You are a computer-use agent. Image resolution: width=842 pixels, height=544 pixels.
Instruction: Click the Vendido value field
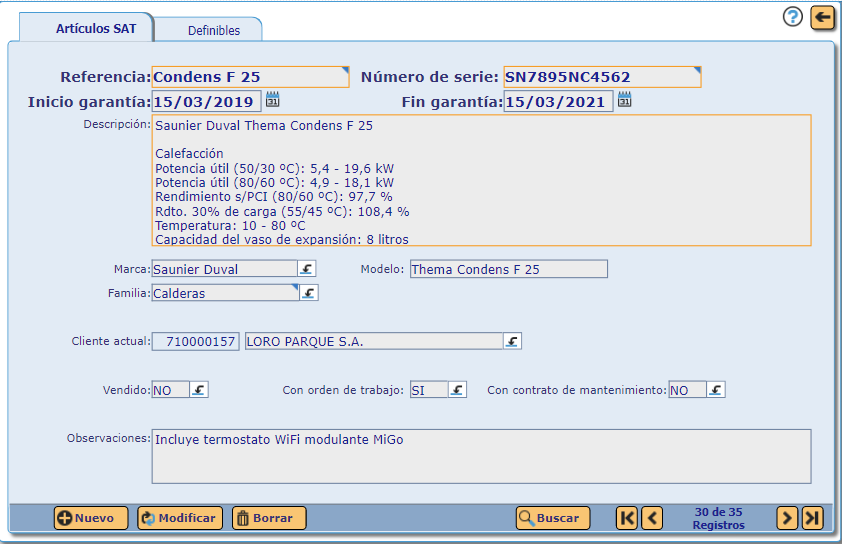[170, 389]
